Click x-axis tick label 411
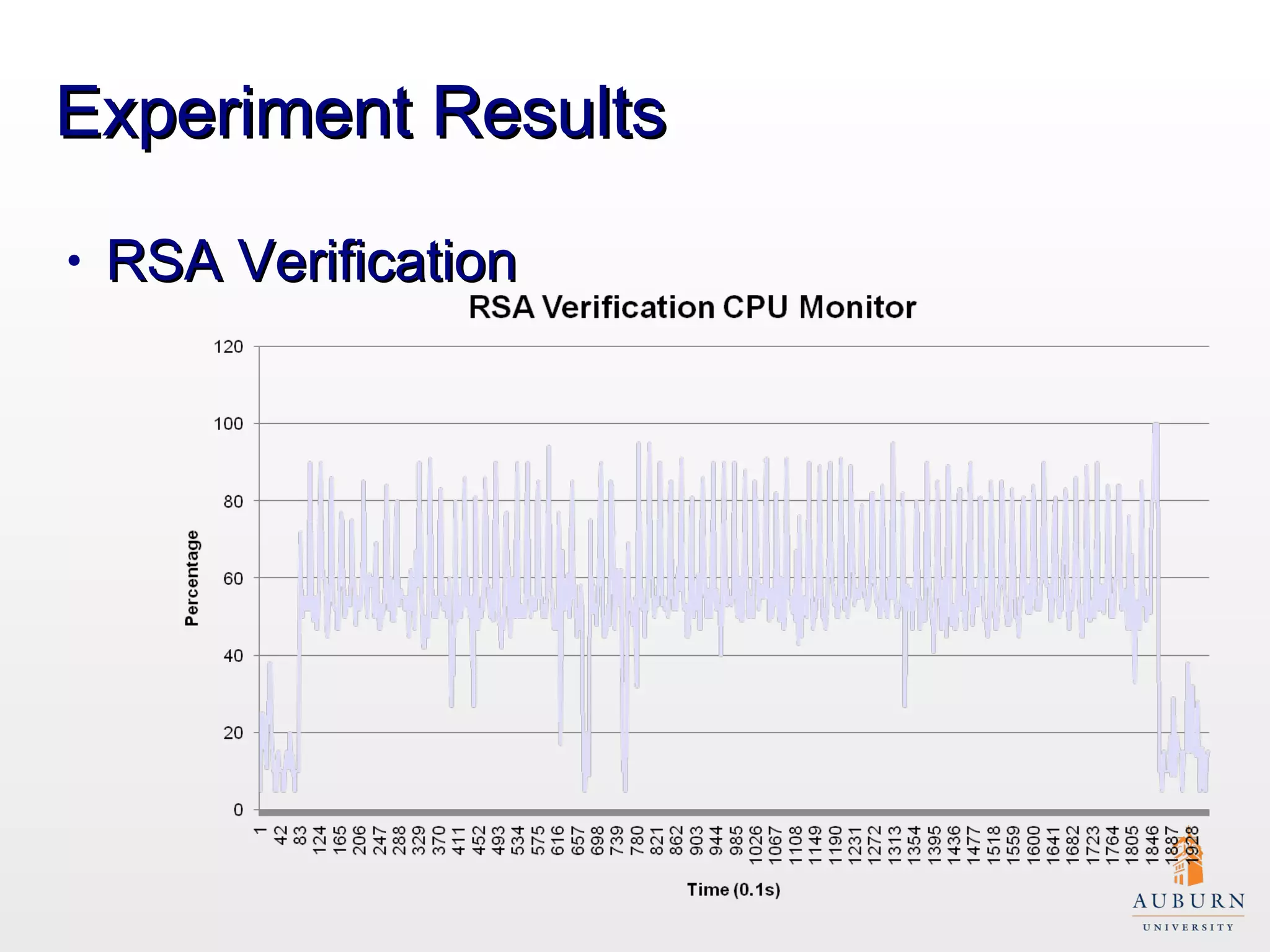This screenshot has height=952, width=1270. (x=459, y=840)
